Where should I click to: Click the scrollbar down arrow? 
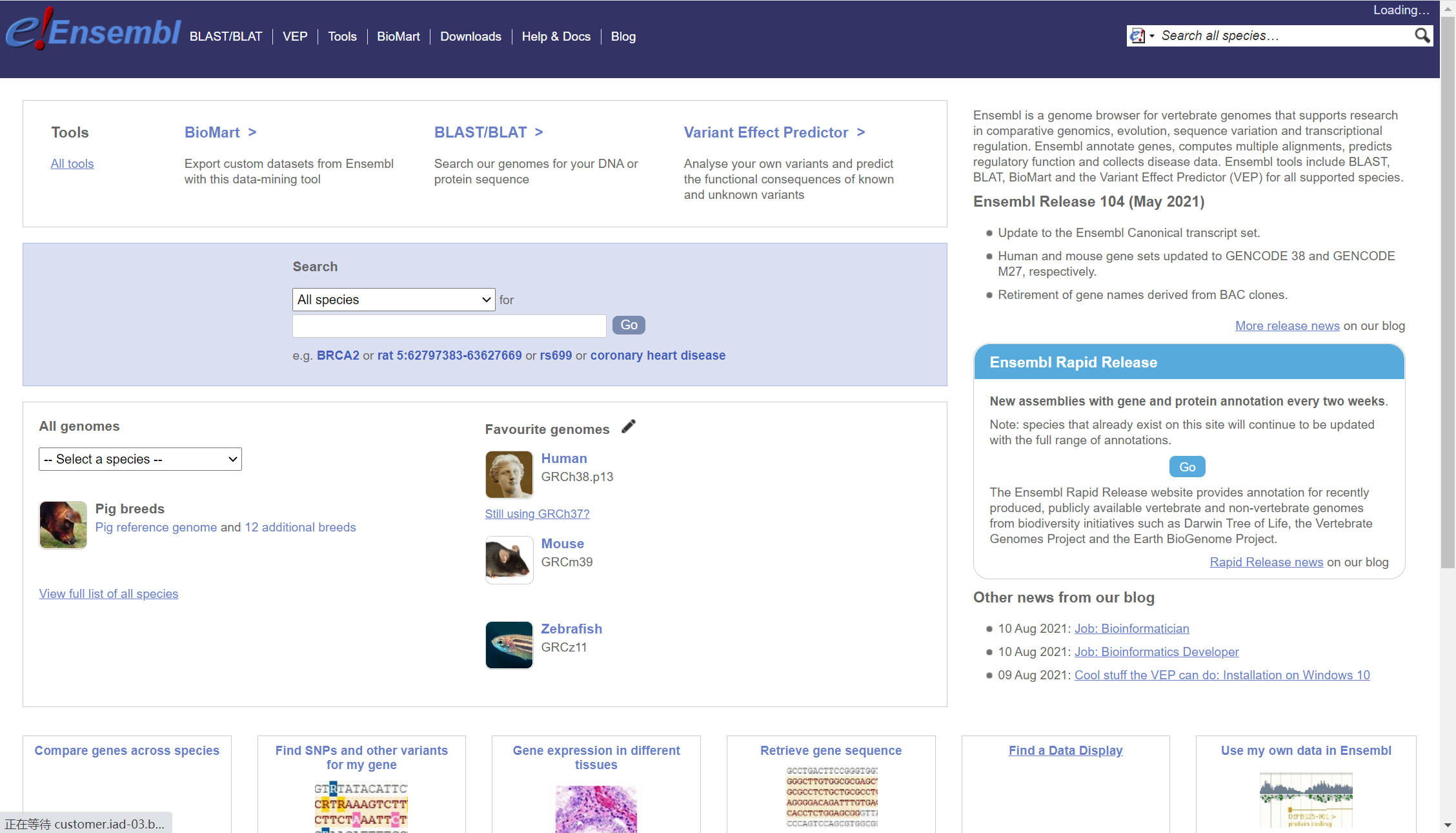point(1448,825)
